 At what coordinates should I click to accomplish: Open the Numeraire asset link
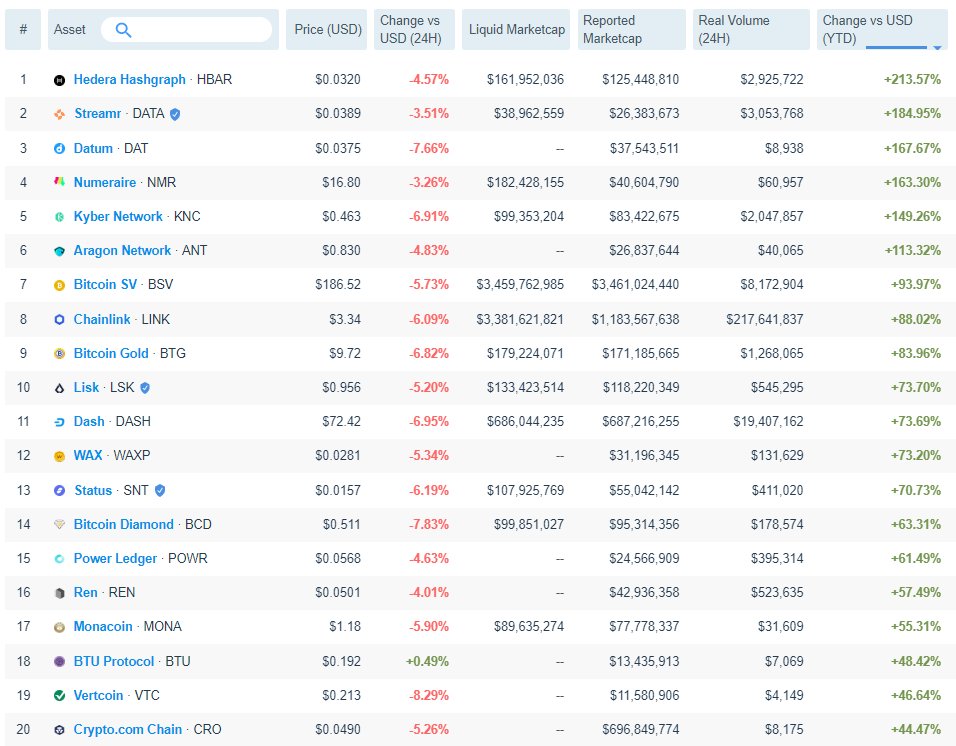[x=105, y=182]
